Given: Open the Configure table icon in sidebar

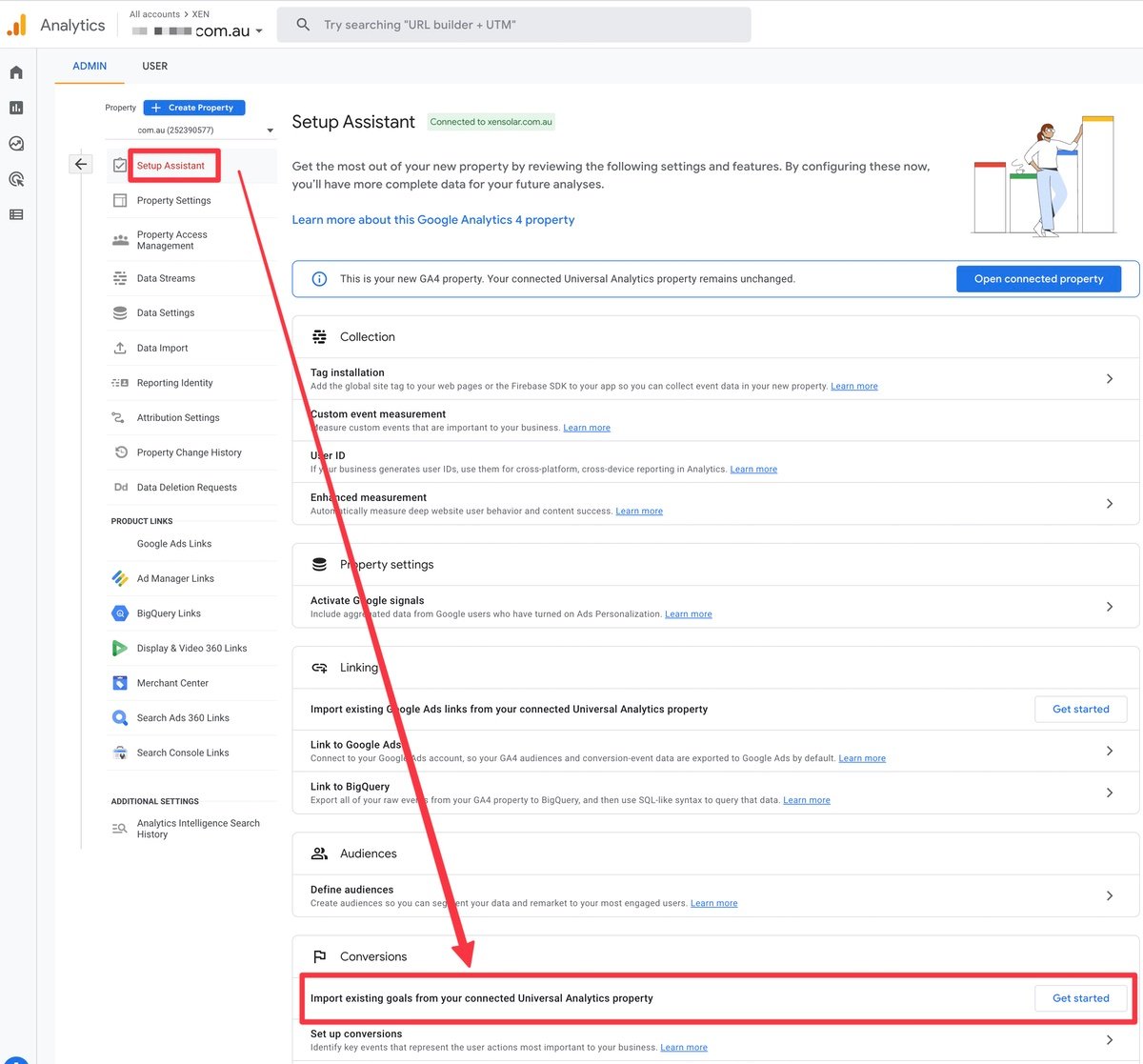Looking at the screenshot, I should coord(16,214).
